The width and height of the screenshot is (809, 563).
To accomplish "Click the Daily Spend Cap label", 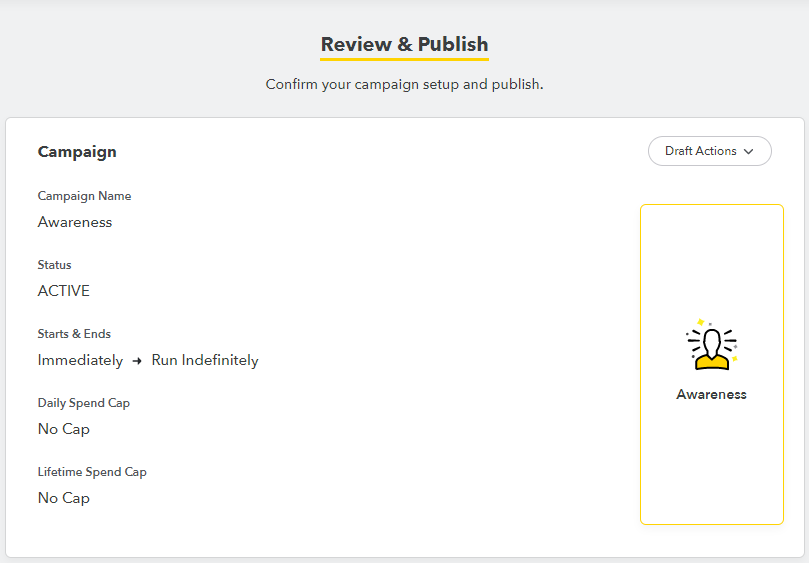I will tap(84, 403).
